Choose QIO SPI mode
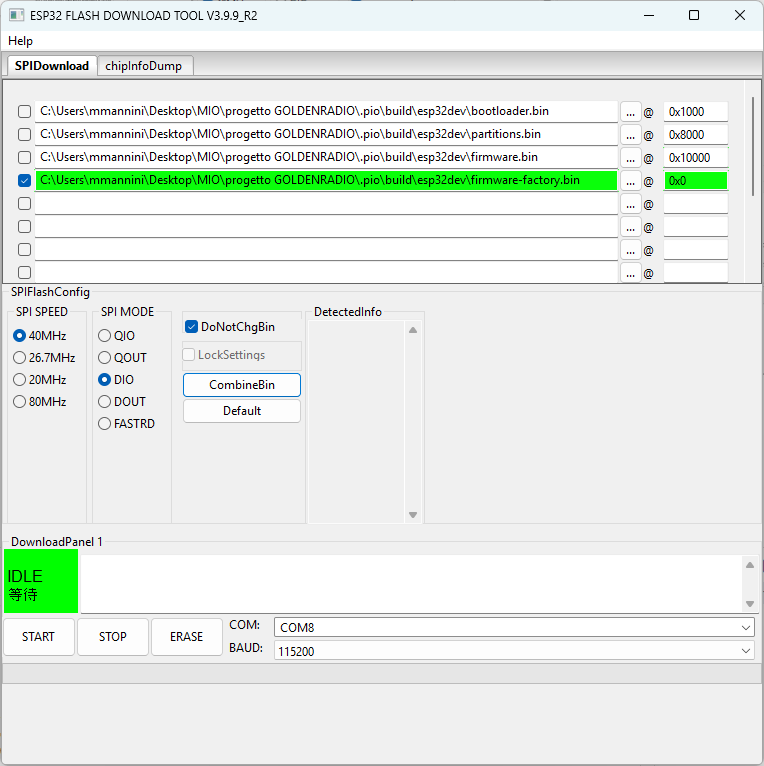This screenshot has height=766, width=764. [x=116, y=336]
